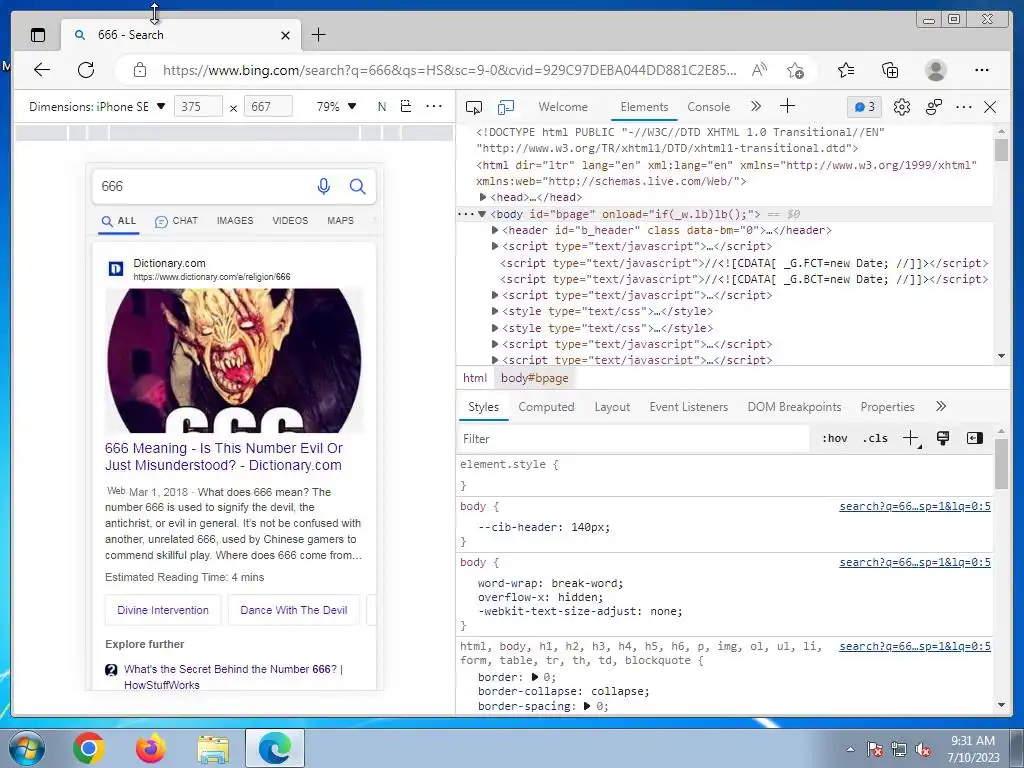Image resolution: width=1024 pixels, height=768 pixels.
Task: Switch Bing results to IMAGES
Action: pos(235,221)
